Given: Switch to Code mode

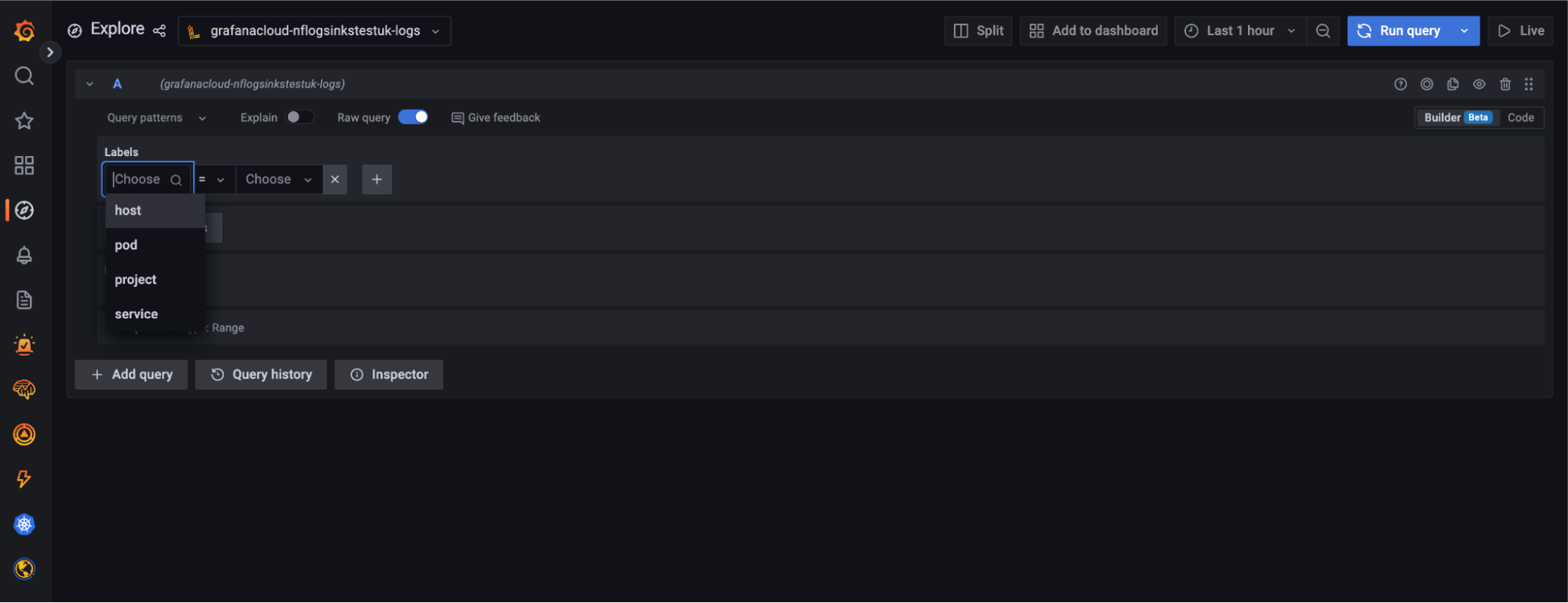Looking at the screenshot, I should [x=1521, y=118].
